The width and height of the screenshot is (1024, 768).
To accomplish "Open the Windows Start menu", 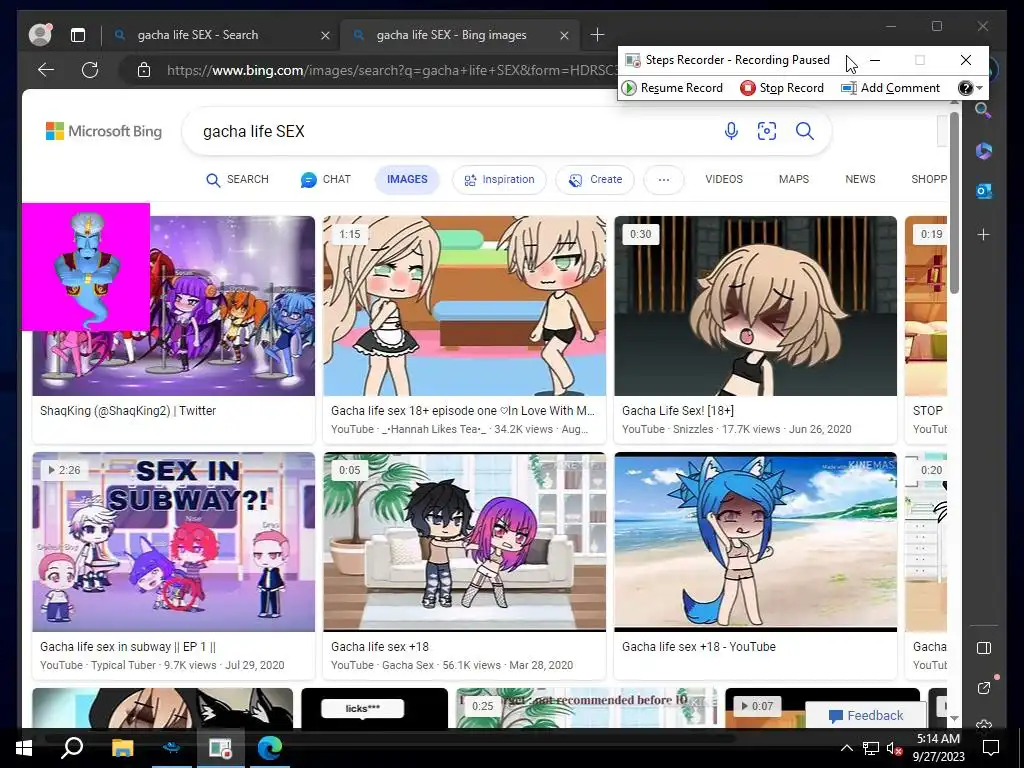I will pyautogui.click(x=24, y=748).
